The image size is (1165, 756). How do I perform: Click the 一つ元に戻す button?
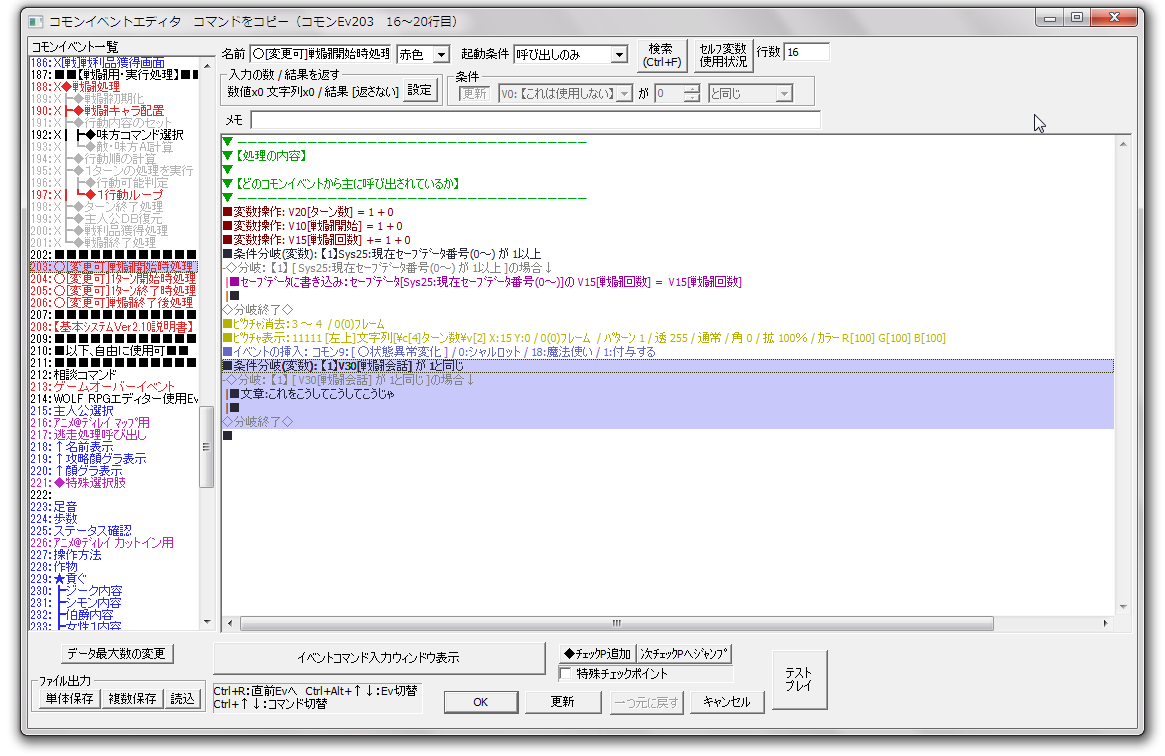point(646,702)
